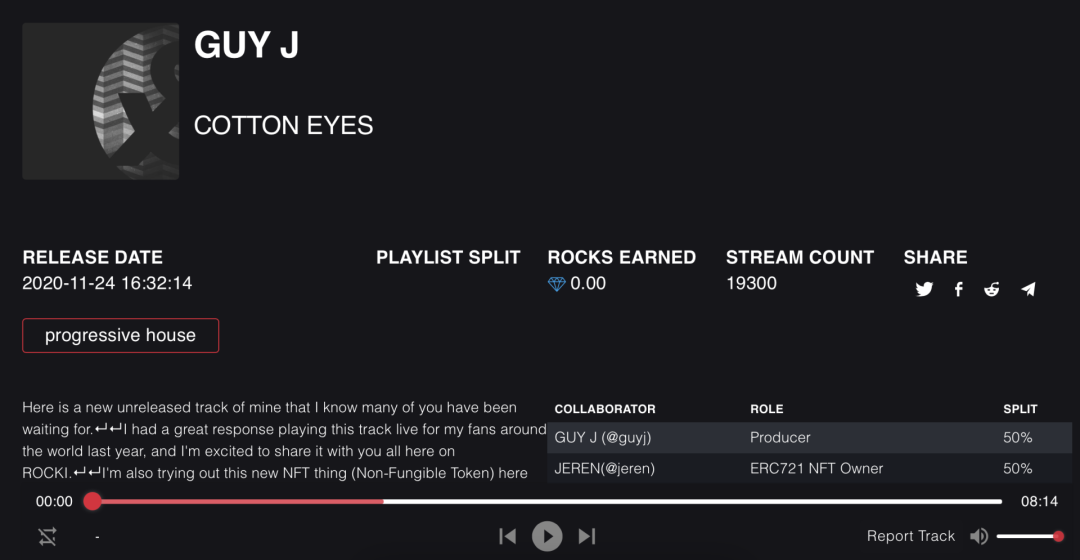Adjust the volume slider handle
This screenshot has height=560, width=1080.
[x=1059, y=536]
